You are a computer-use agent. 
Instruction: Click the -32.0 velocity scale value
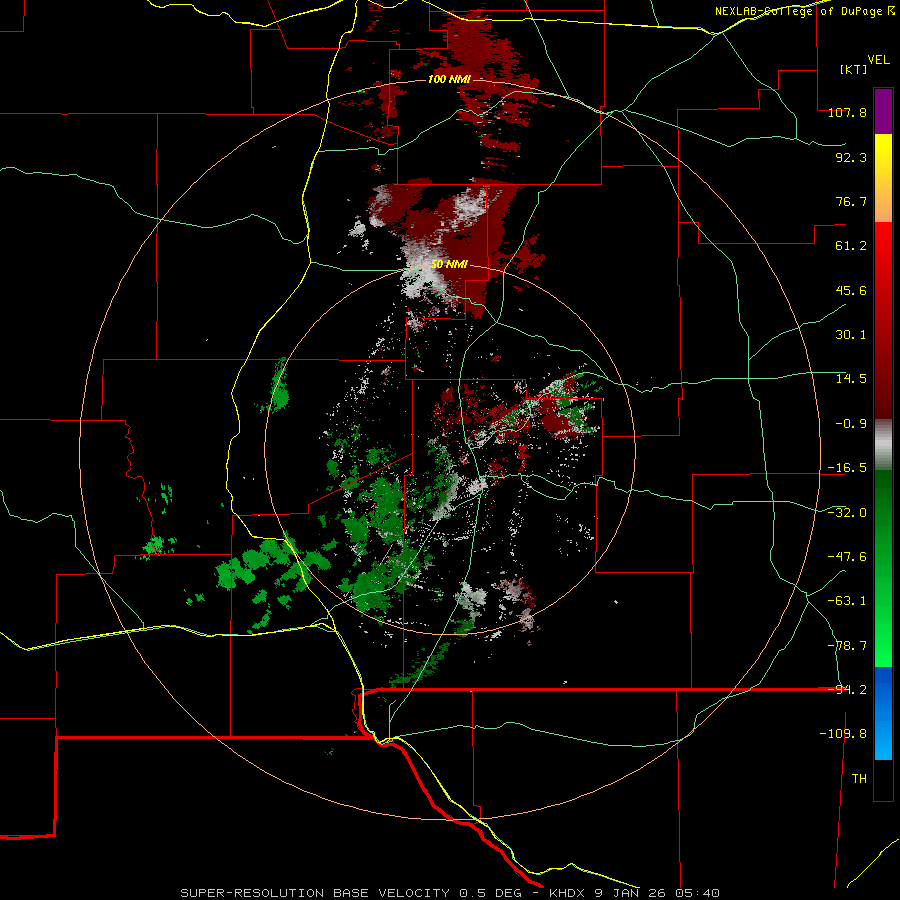coord(847,513)
